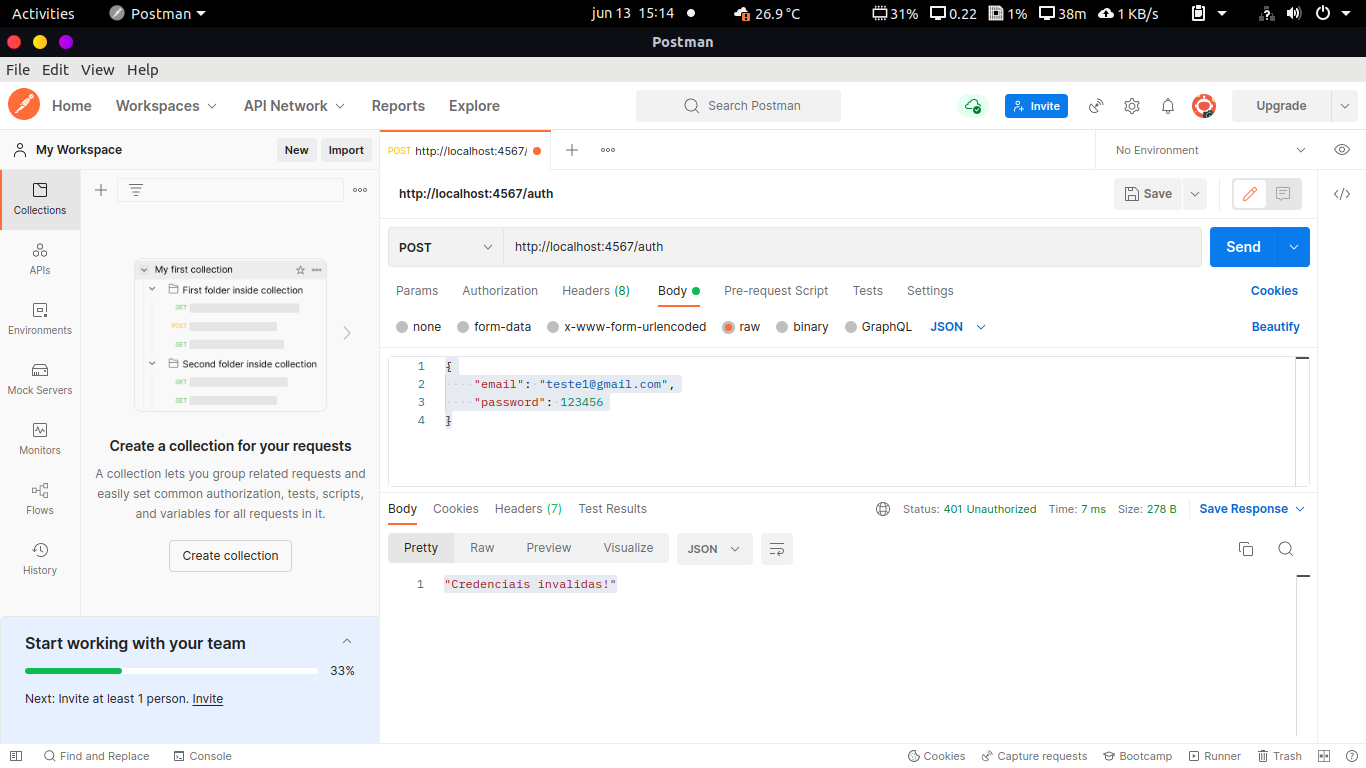Open collections panel more options dots
This screenshot has height=768, width=1366.
360,190
